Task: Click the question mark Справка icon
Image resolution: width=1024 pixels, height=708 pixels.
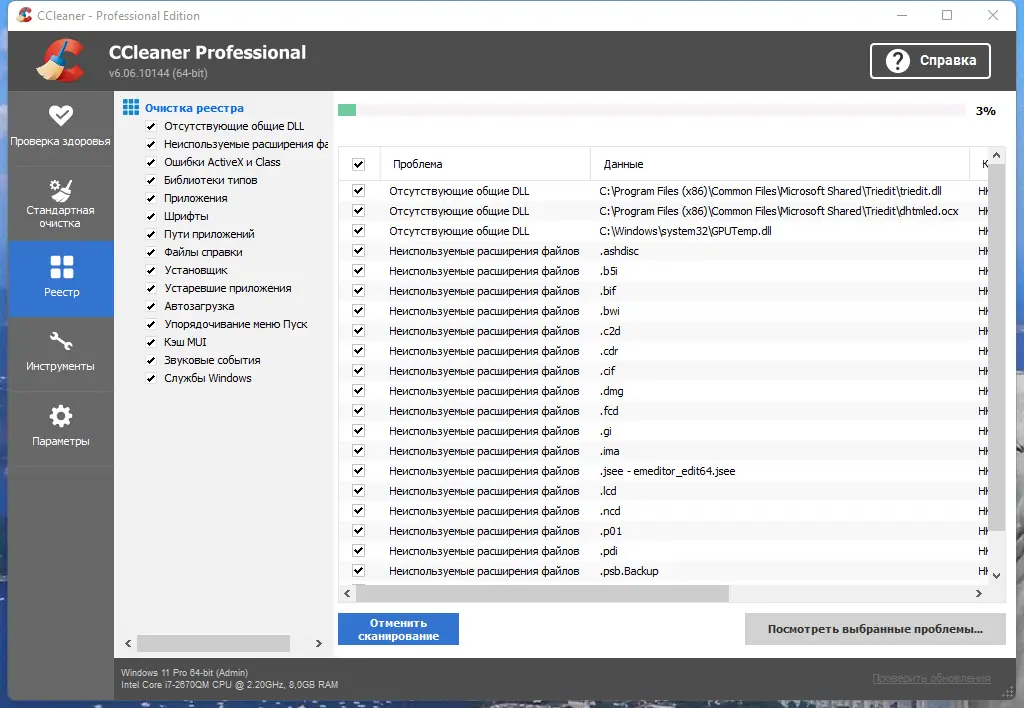Action: click(x=897, y=61)
